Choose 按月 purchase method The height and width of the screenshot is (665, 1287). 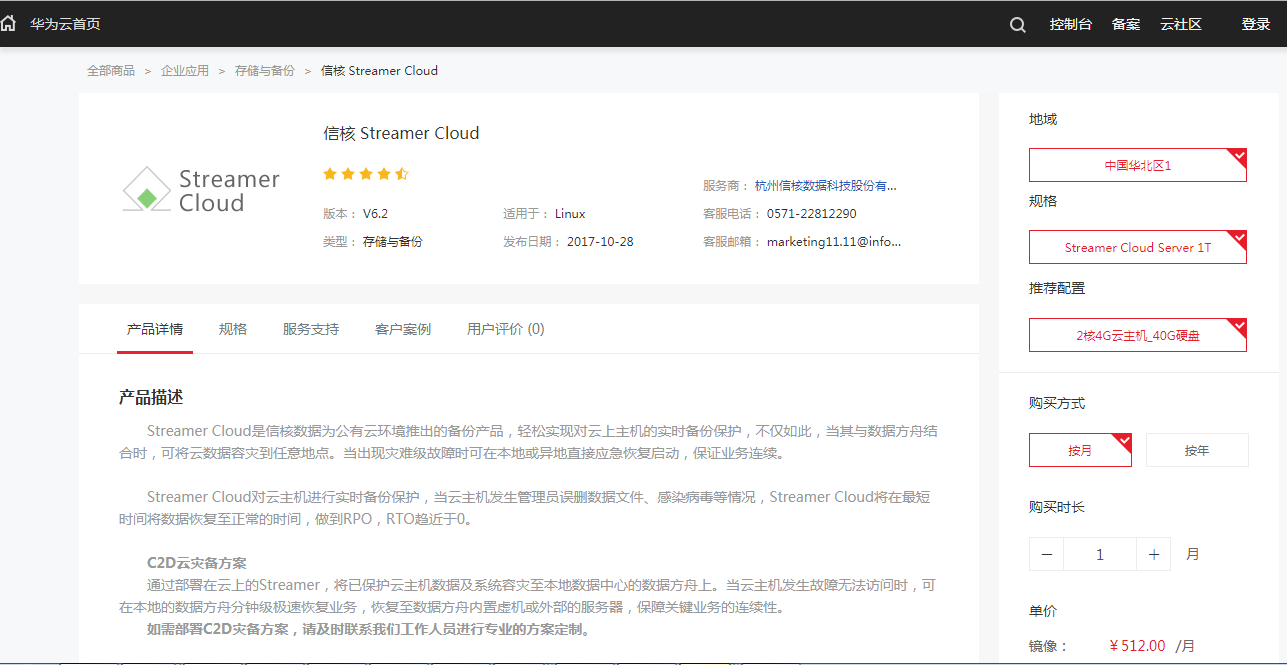pos(1080,450)
